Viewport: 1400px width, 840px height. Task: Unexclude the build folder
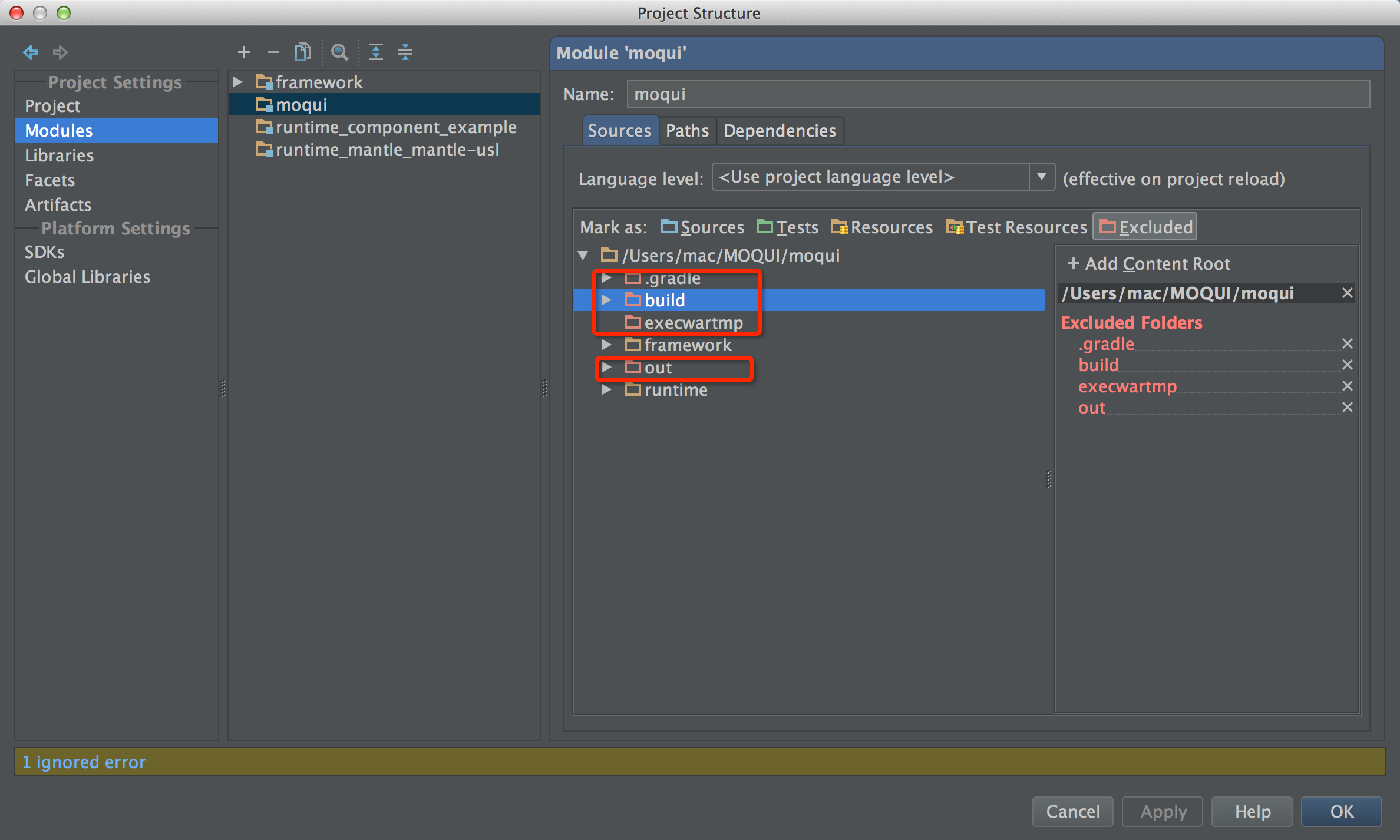1347,365
